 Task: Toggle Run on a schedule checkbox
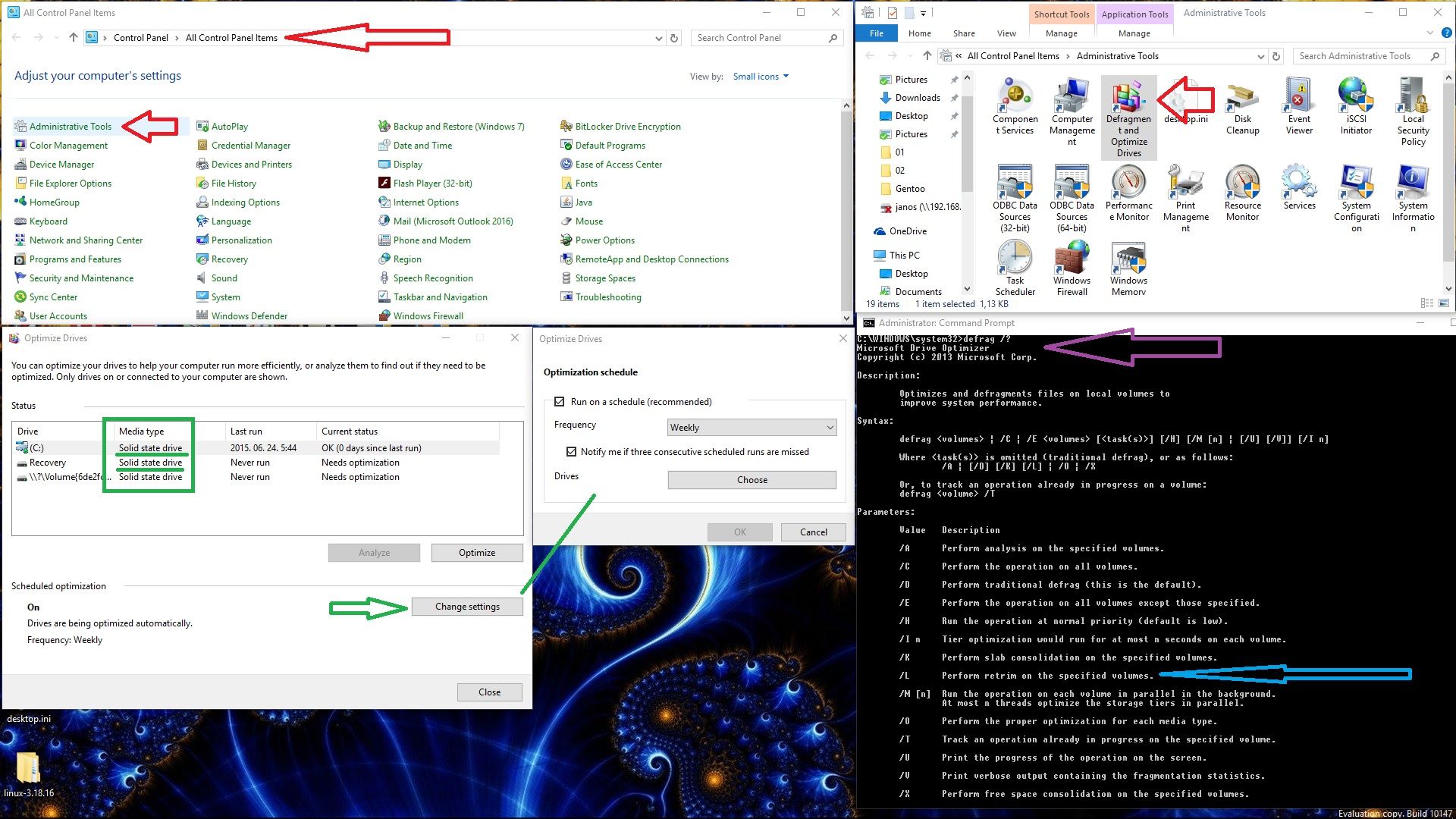click(x=560, y=402)
